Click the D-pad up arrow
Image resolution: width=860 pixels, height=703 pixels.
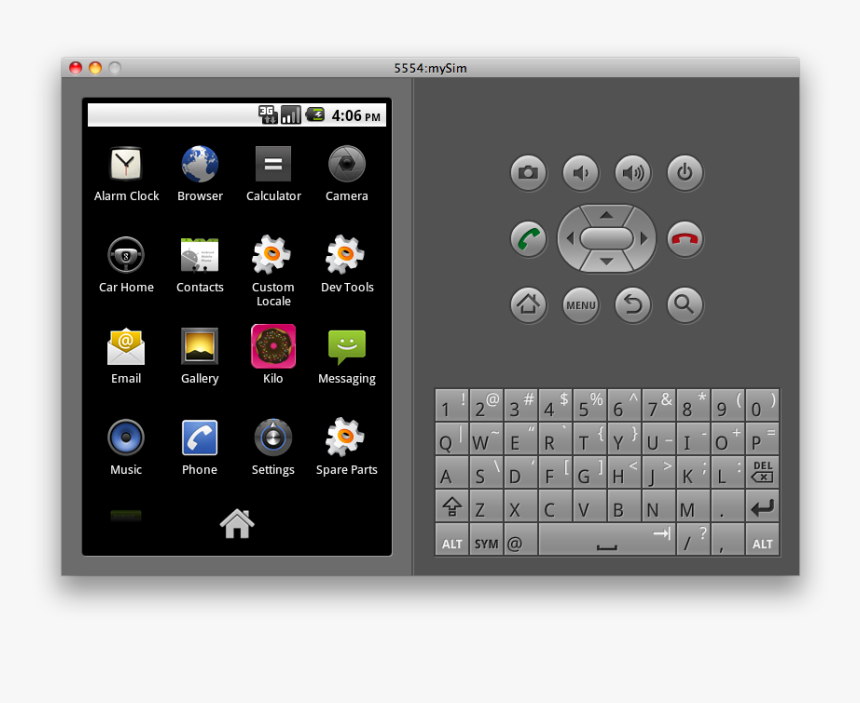[606, 215]
